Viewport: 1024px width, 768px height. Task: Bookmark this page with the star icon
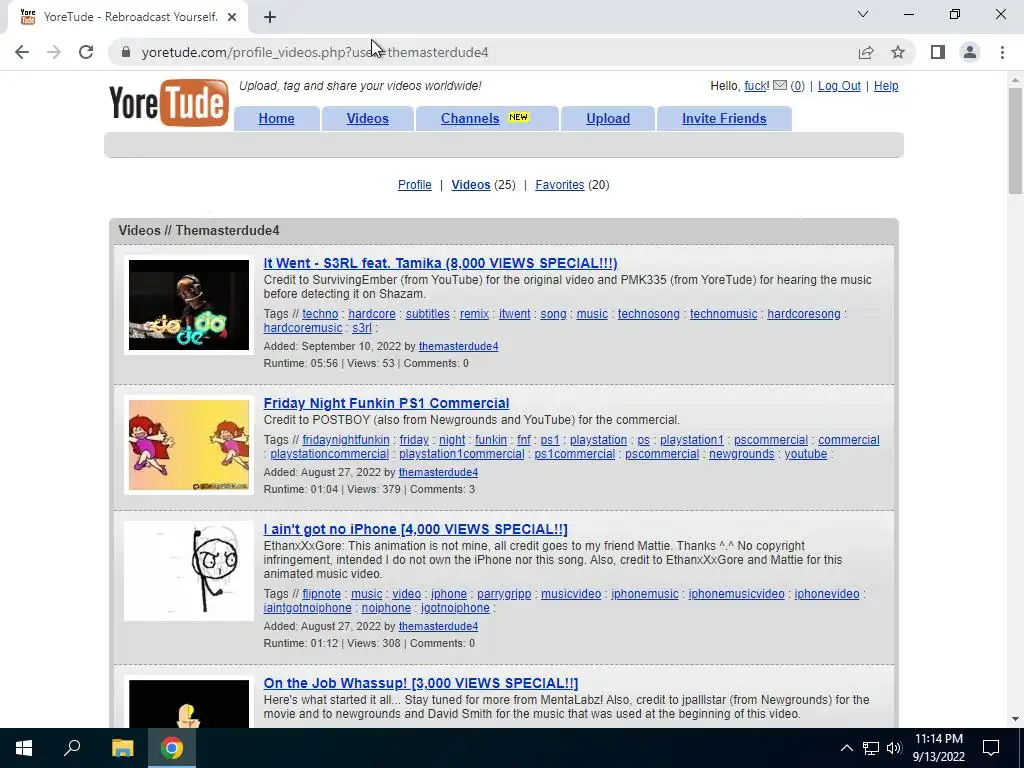tap(898, 52)
